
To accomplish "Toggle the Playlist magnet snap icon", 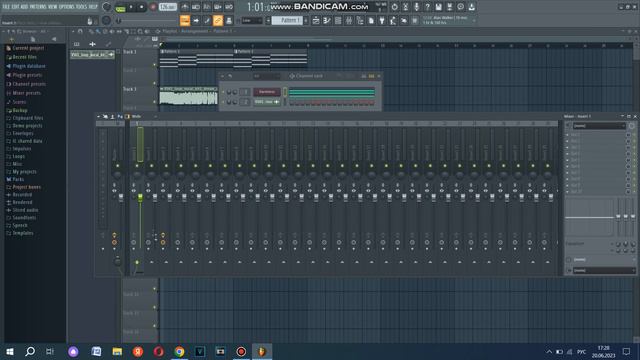I will pos(80,31).
